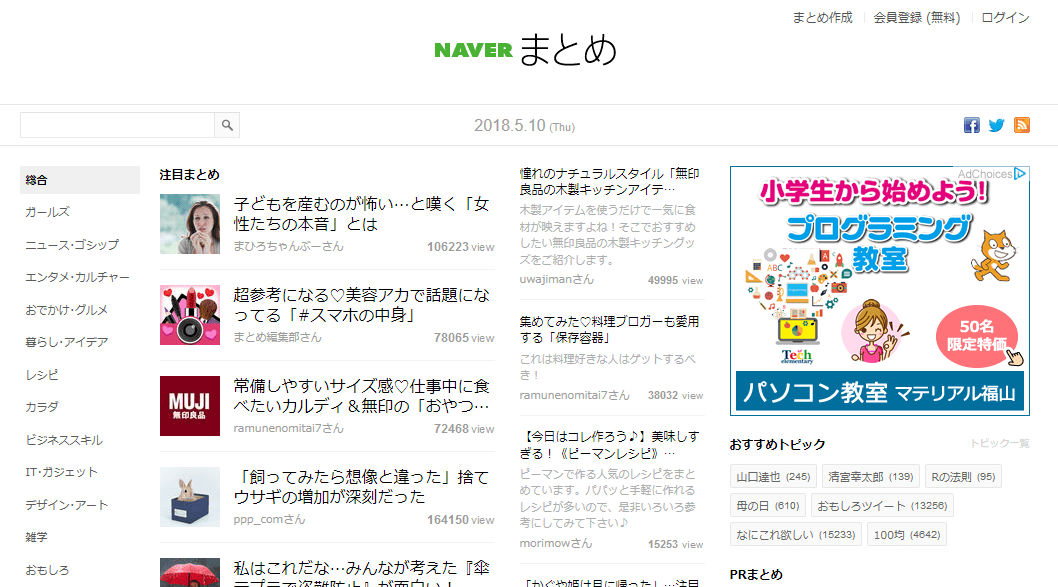Click the PRまとめ heading
The height and width of the screenshot is (587, 1058).
pos(756,575)
